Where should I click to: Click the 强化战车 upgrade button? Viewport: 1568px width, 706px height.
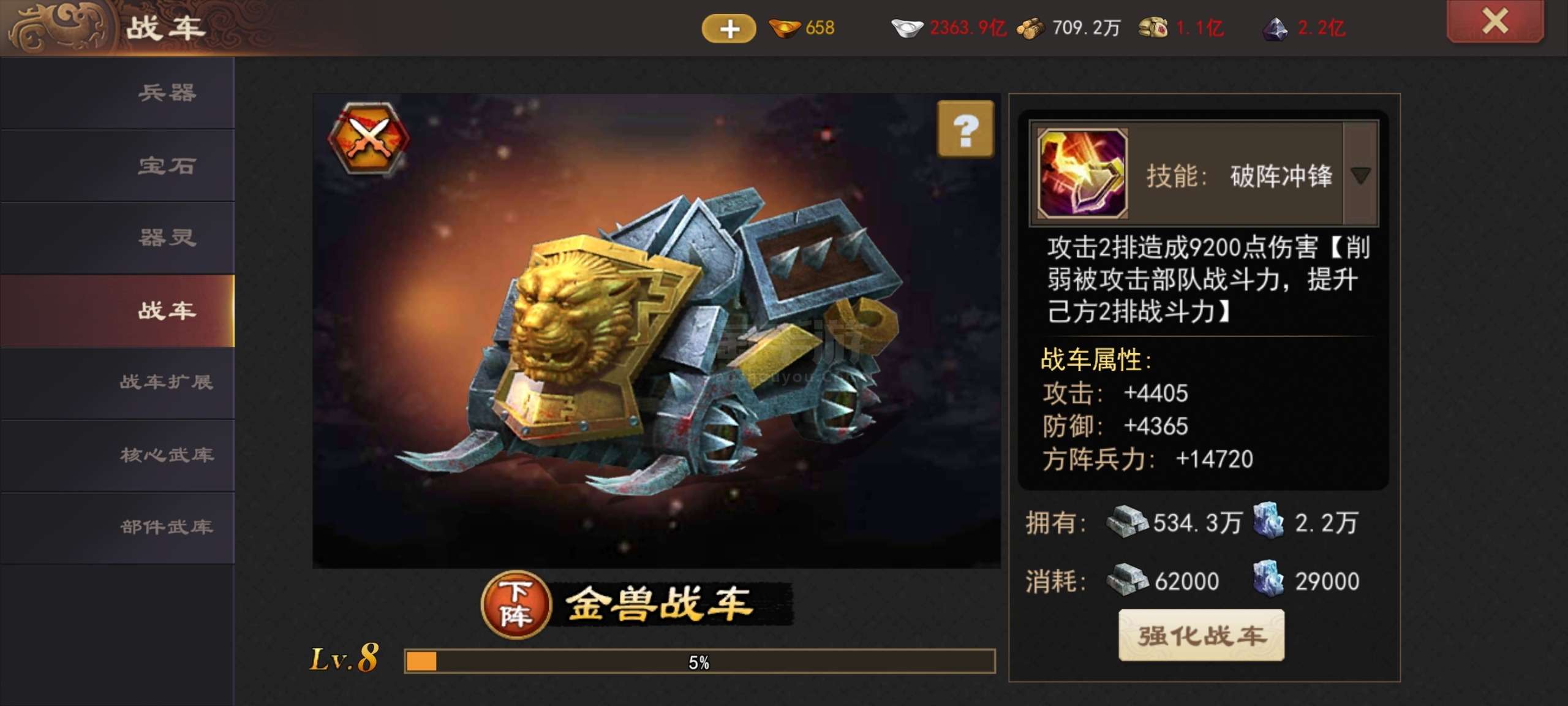(x=1201, y=636)
